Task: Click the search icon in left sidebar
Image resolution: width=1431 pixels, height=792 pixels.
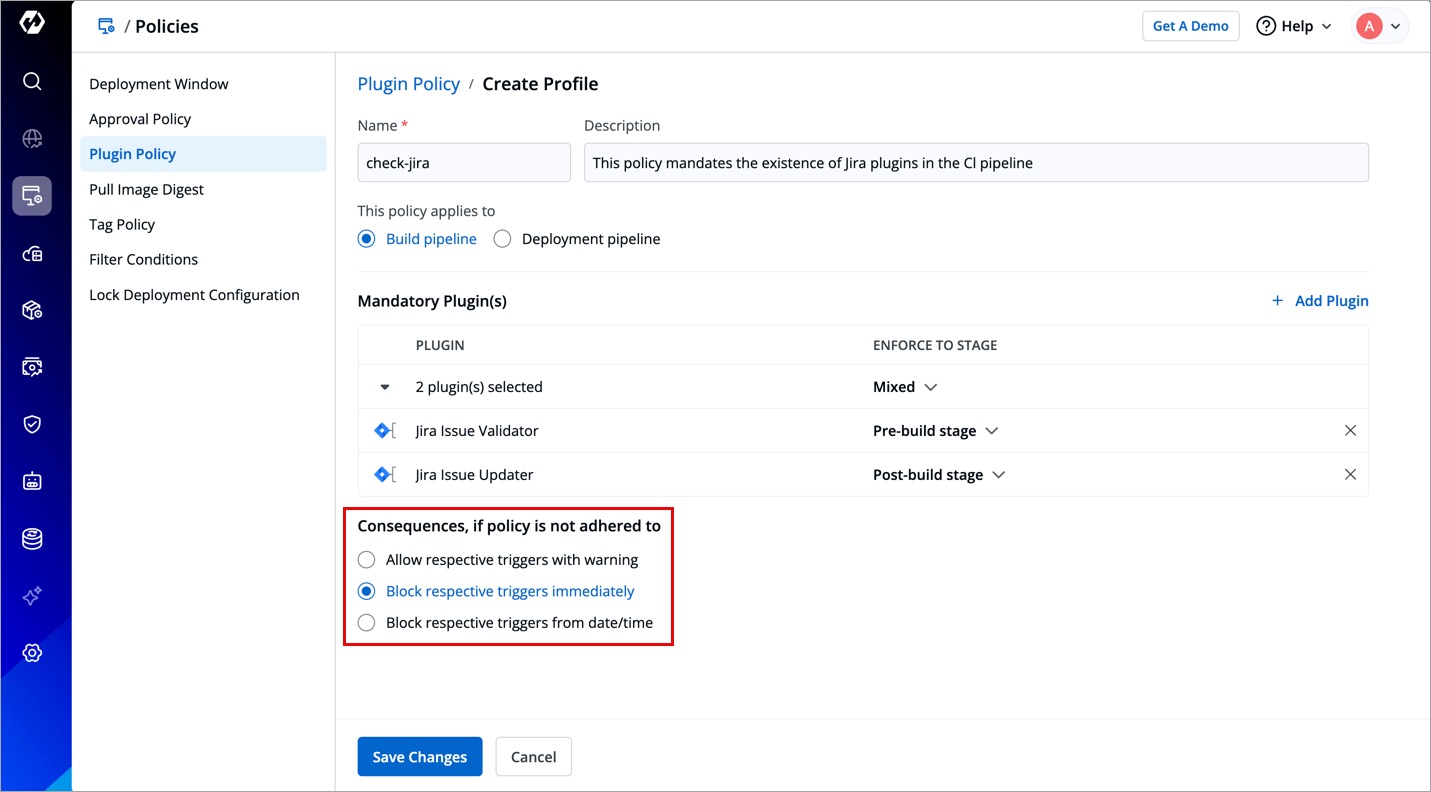Action: [x=32, y=81]
